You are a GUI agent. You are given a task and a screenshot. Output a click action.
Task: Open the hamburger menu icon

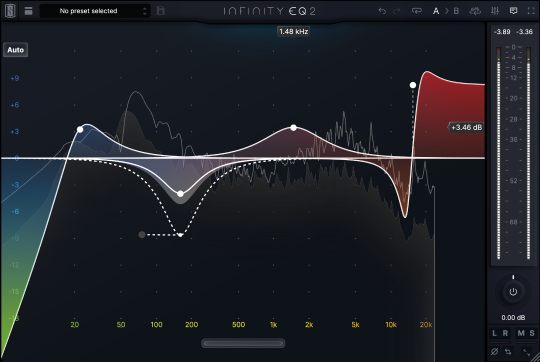[29, 11]
